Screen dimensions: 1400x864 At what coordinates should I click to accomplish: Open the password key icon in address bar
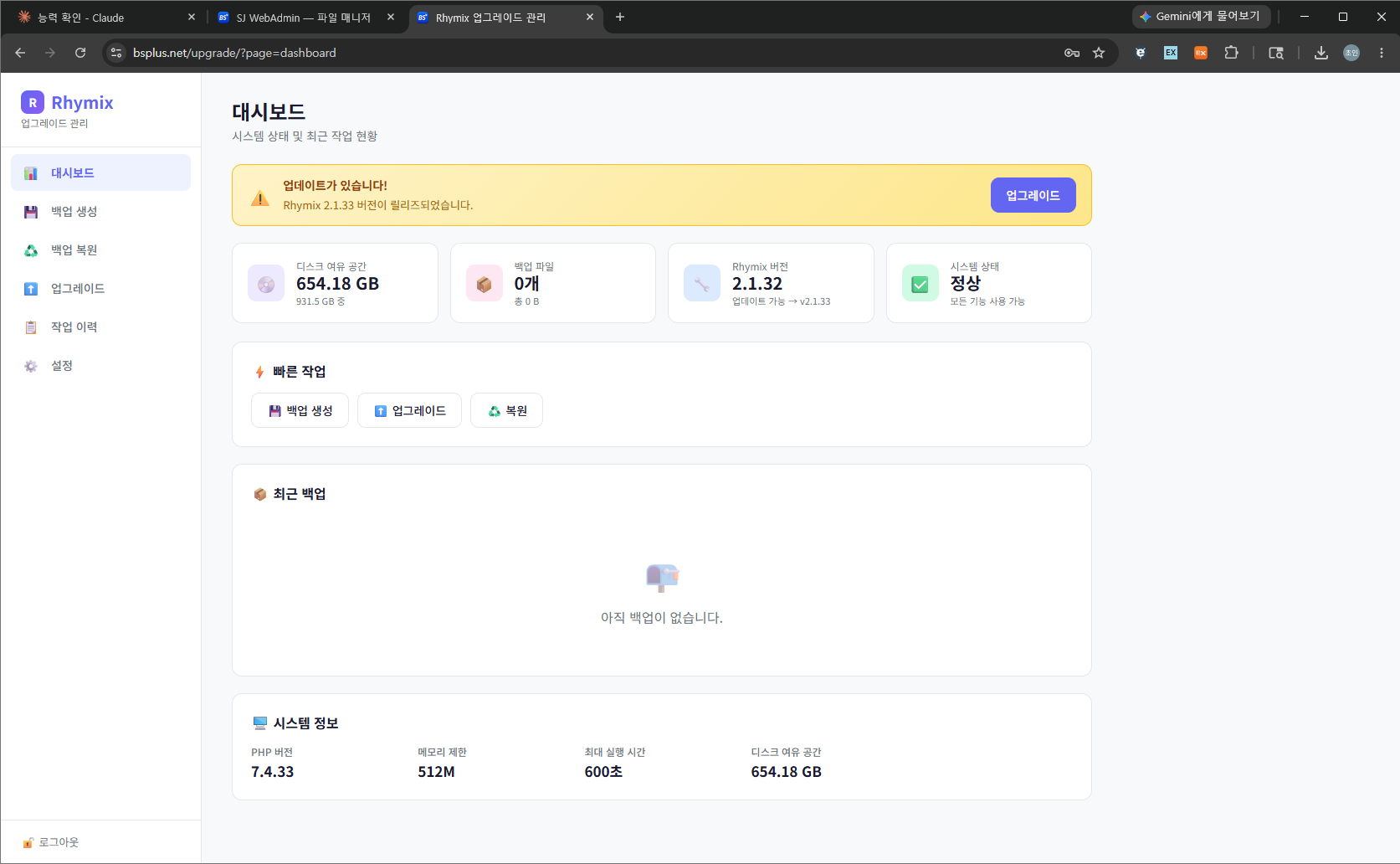pos(1072,53)
